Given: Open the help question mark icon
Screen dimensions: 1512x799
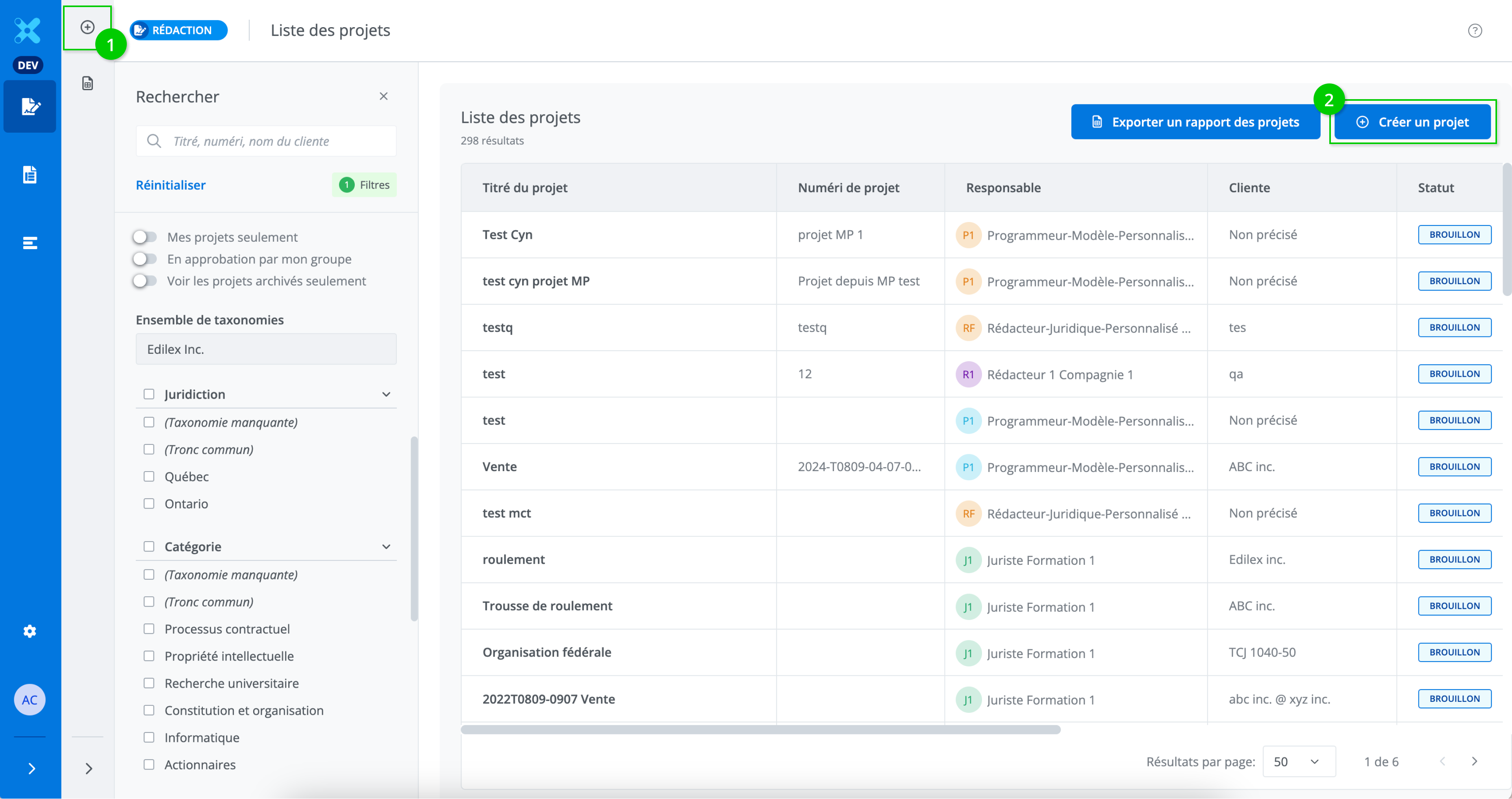Looking at the screenshot, I should [x=1475, y=31].
